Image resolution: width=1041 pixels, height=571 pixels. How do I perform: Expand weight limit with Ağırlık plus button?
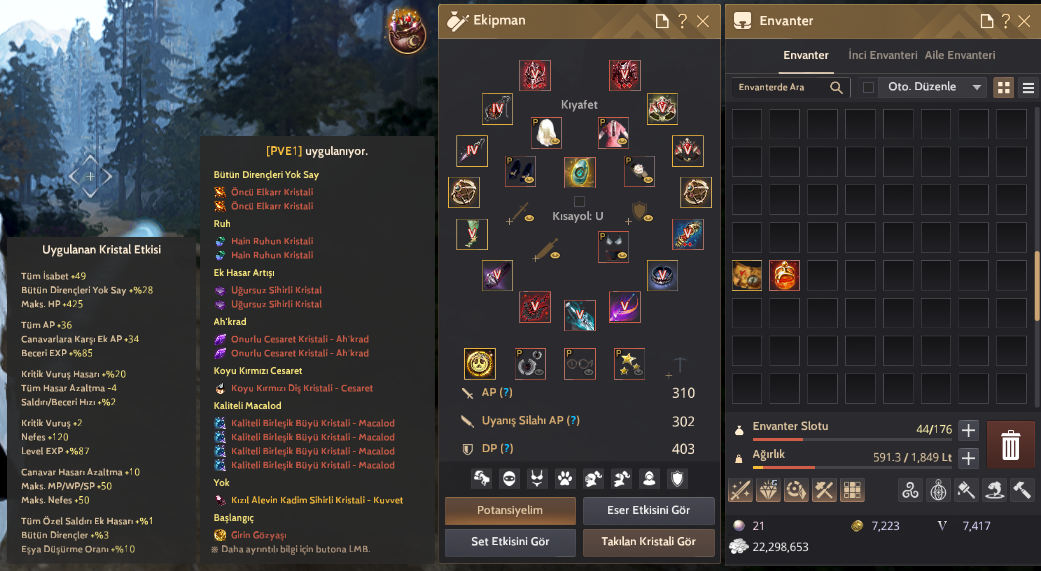pos(968,458)
